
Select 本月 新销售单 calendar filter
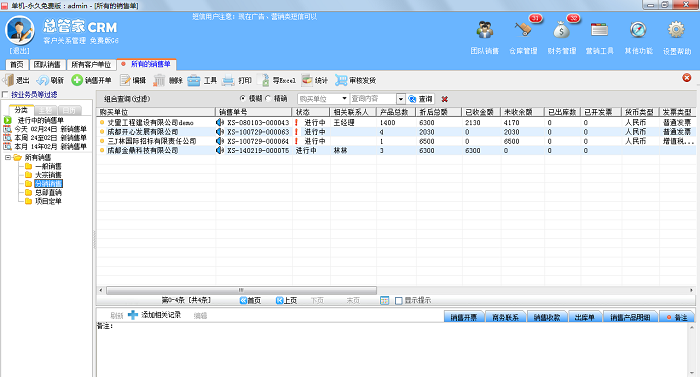pos(45,147)
